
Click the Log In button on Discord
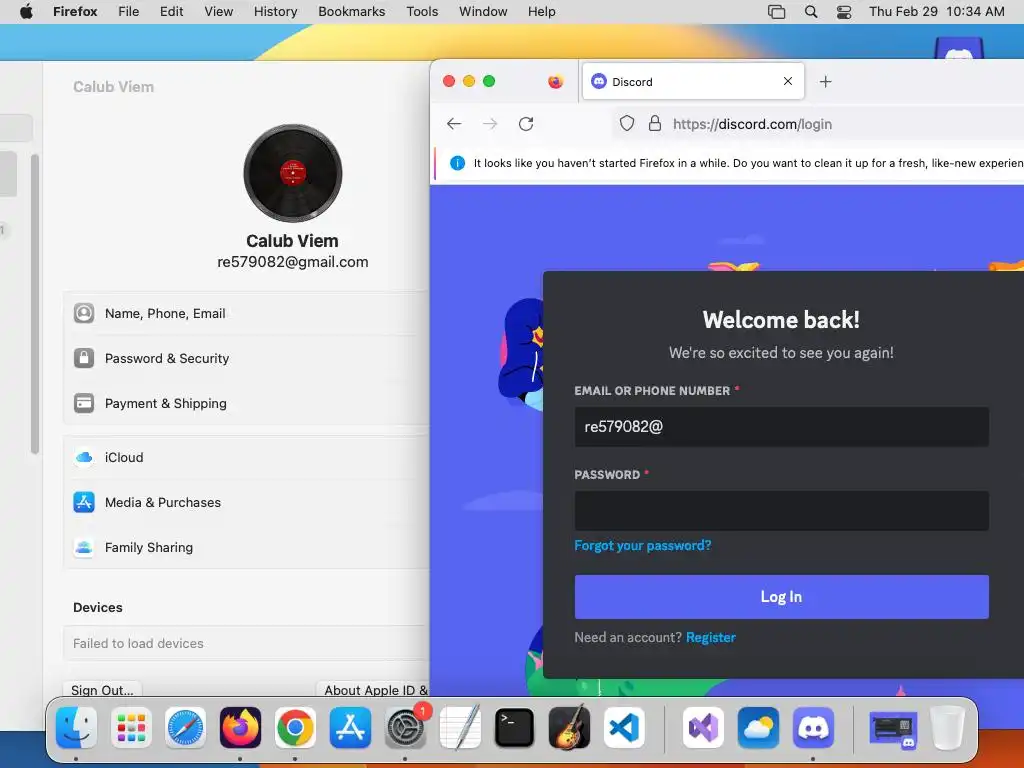point(781,597)
